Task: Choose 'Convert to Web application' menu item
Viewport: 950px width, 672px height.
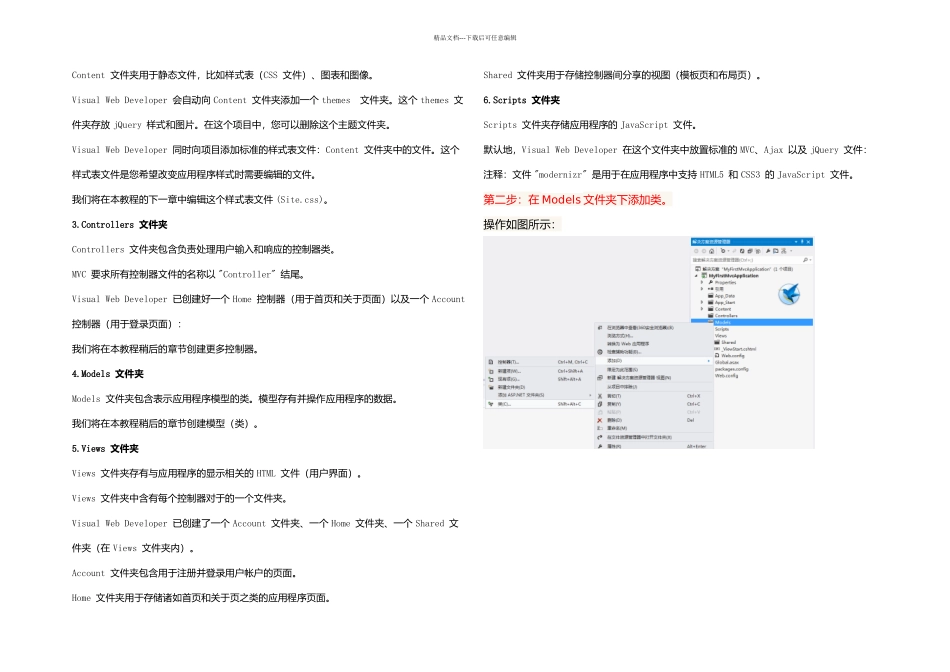Action: click(654, 344)
